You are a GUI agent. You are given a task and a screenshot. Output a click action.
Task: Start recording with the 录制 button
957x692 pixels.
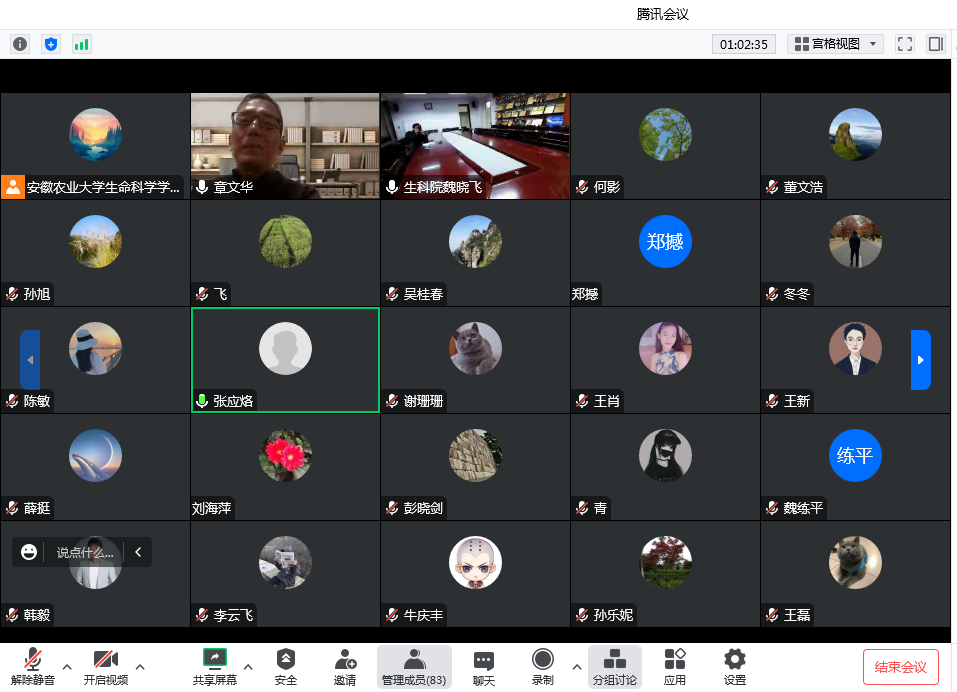point(543,667)
